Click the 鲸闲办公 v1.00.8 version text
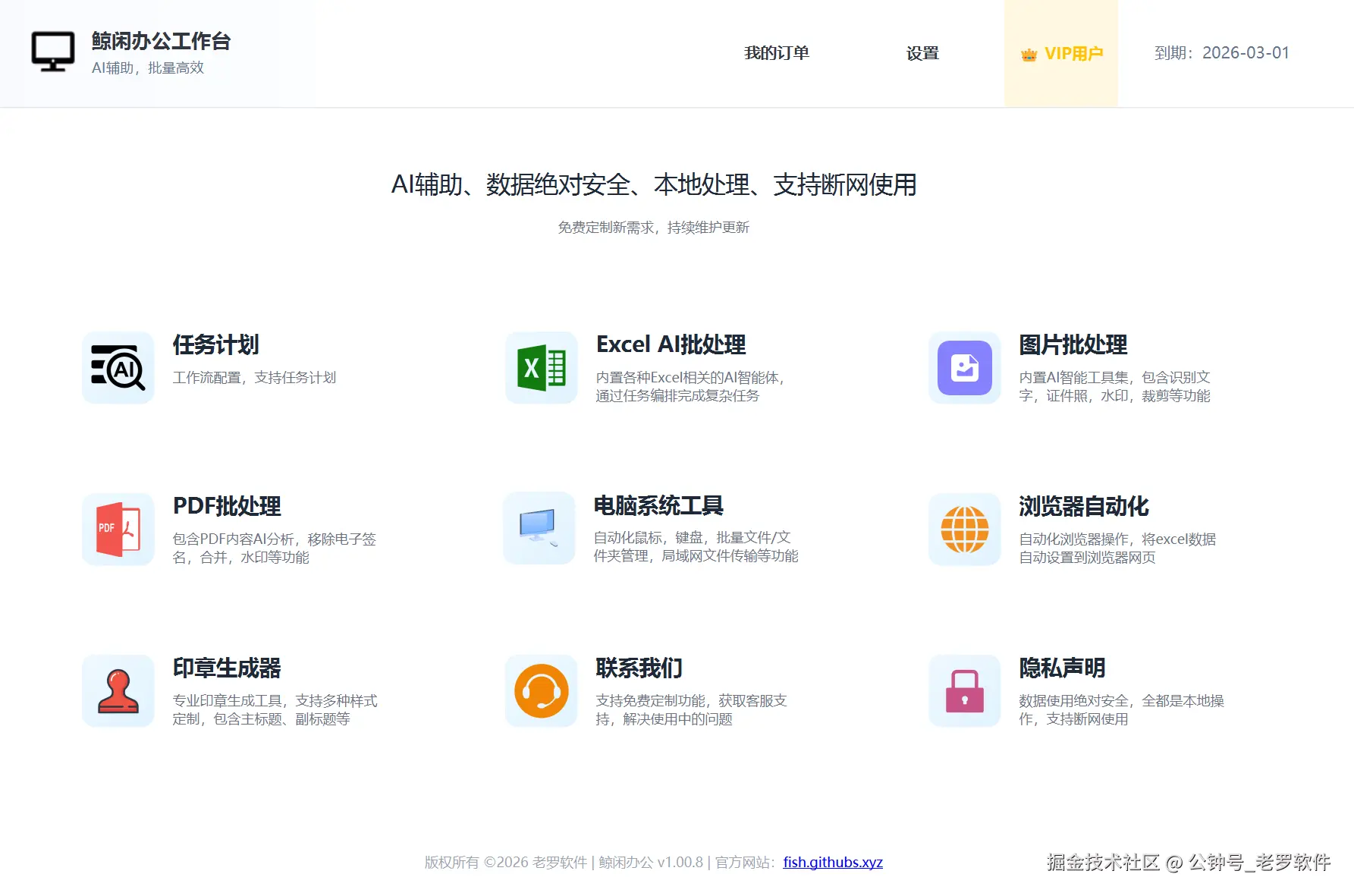The width and height of the screenshot is (1354, 896). [651, 862]
